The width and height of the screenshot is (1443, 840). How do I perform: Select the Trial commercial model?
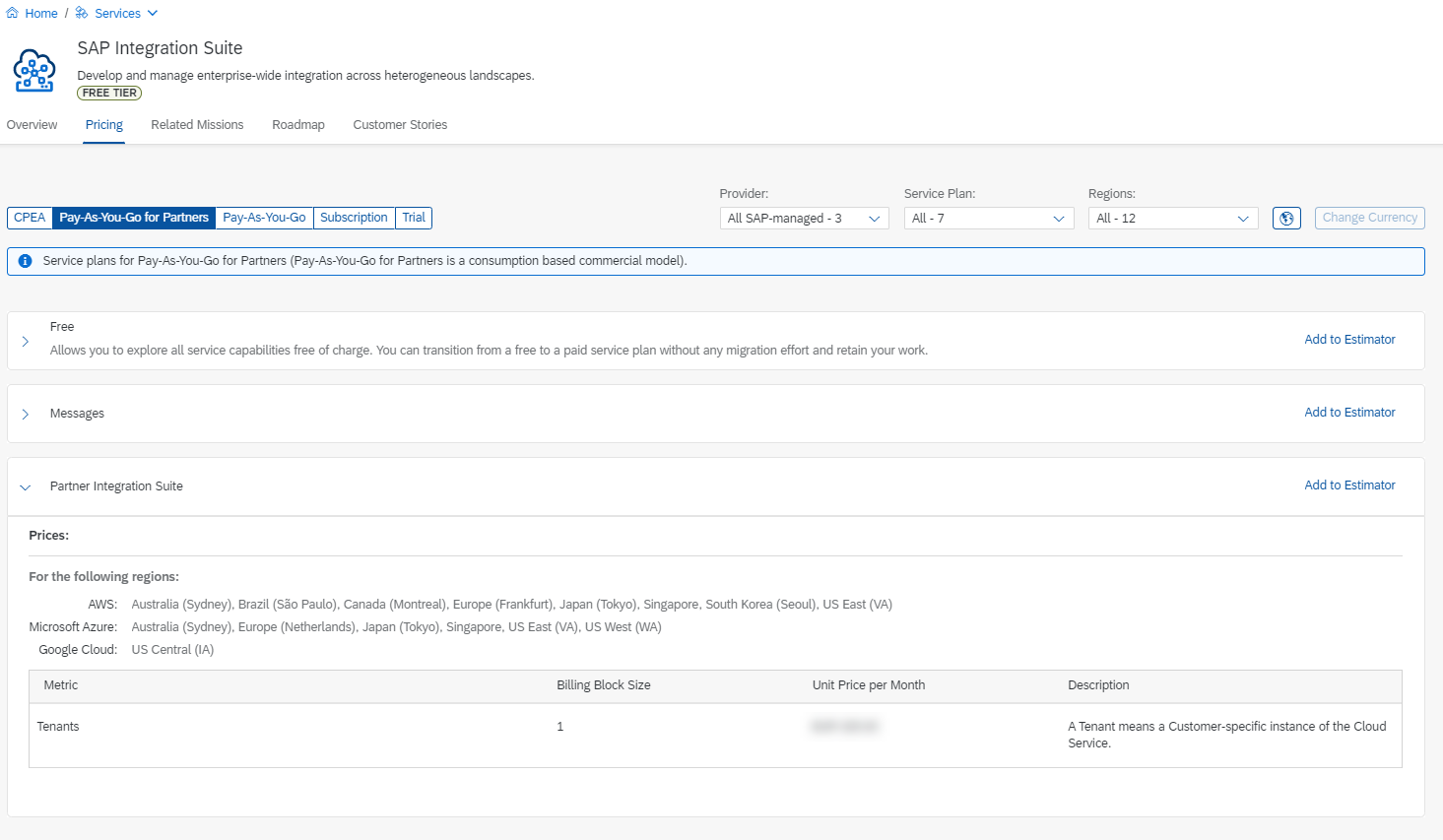click(414, 218)
